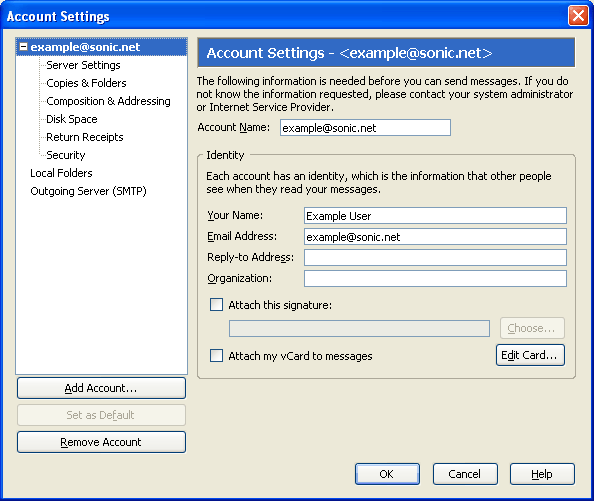Click the Choose... signature button
Viewport: 594px width, 501px height.
(532, 328)
